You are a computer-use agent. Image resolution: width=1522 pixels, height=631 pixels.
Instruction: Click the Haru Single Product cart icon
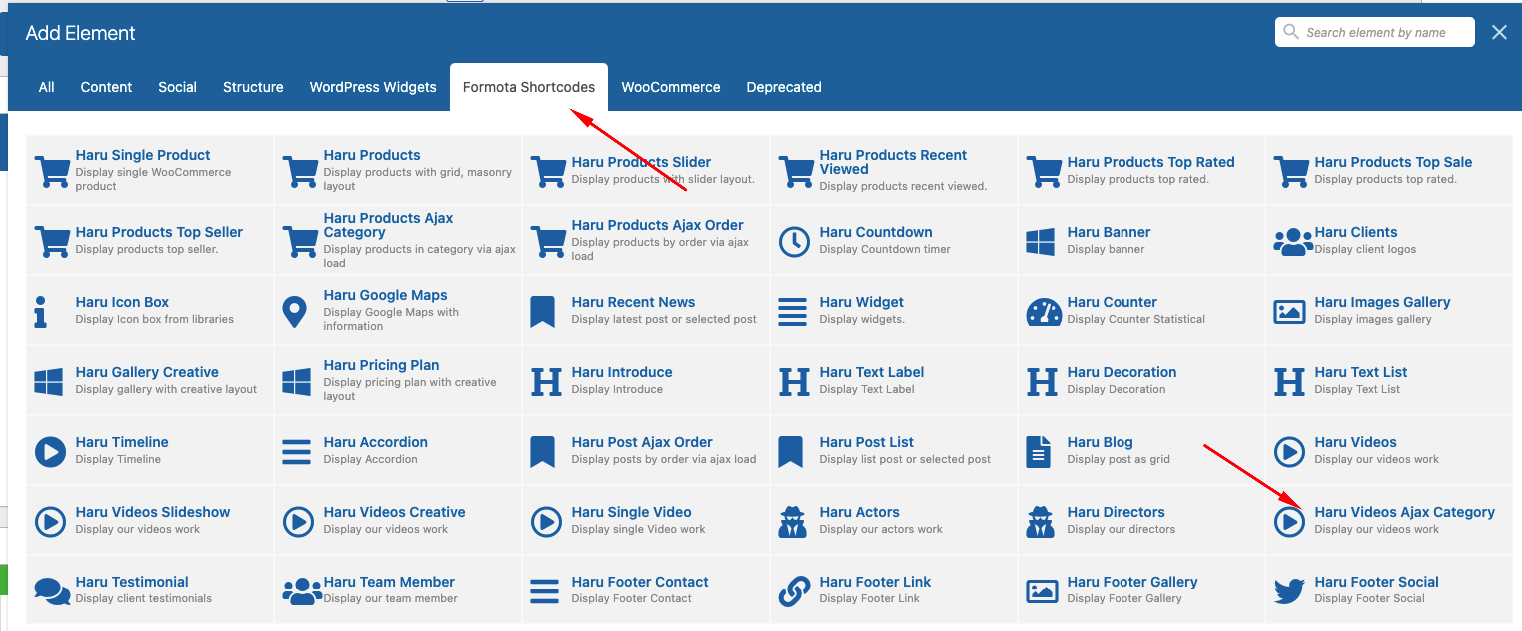coord(52,171)
